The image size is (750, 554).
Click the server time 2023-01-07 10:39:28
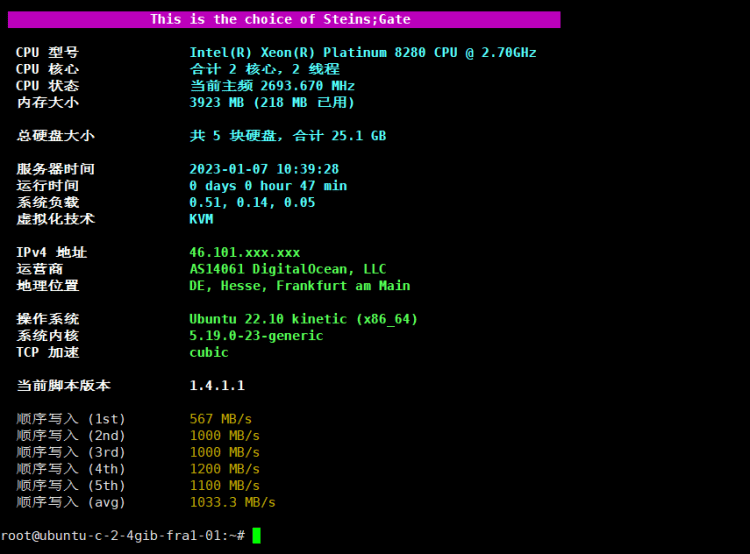[x=264, y=169]
